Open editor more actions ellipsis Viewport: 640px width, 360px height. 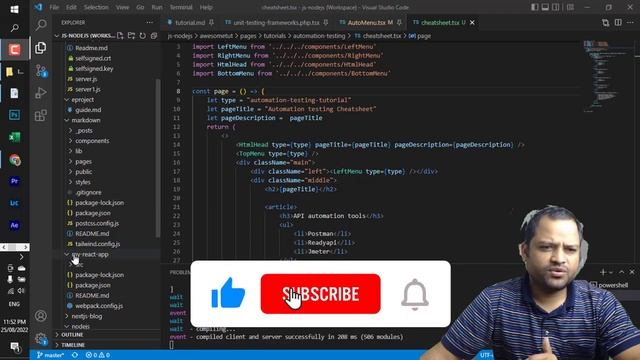click(631, 22)
